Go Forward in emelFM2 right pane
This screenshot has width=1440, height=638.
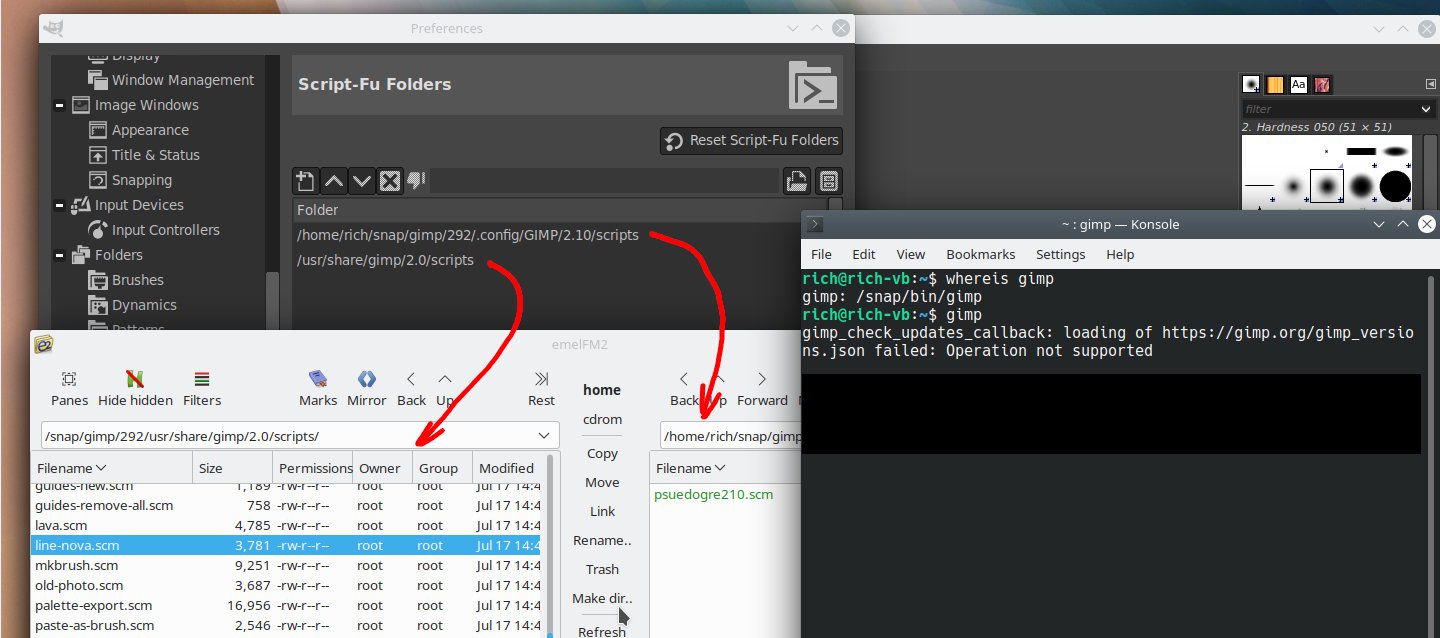[x=762, y=388]
